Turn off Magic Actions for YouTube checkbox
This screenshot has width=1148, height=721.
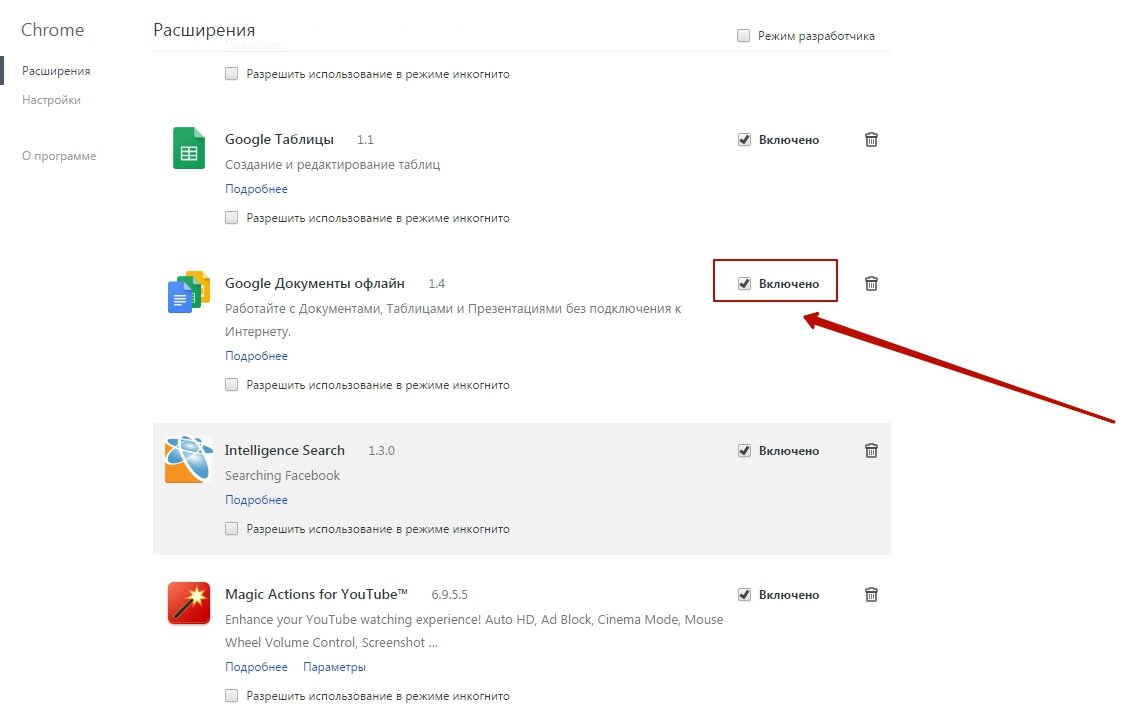pos(744,595)
